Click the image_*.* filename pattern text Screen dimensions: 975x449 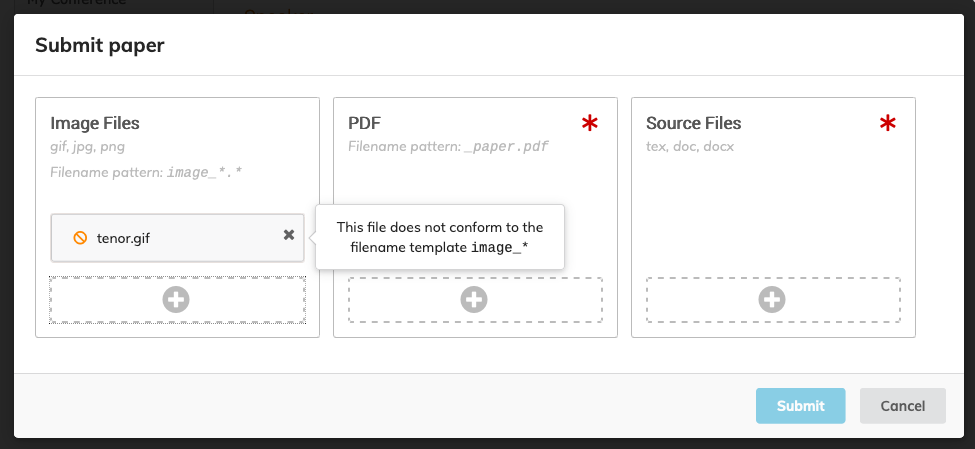(205, 172)
